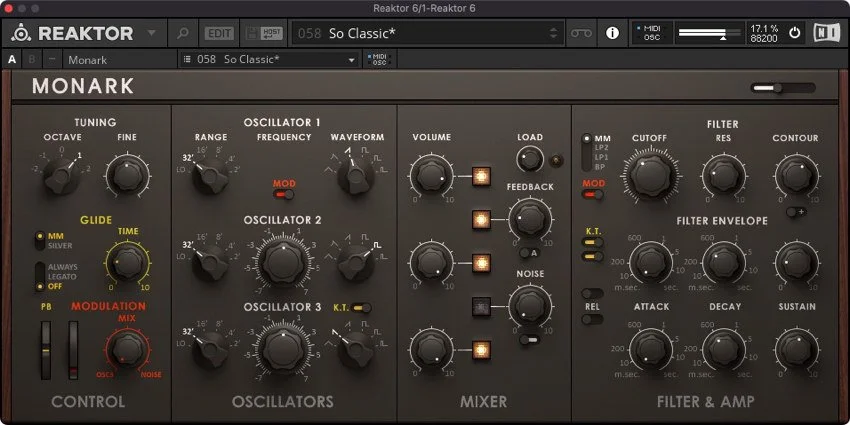The height and width of the screenshot is (425, 850).
Task: Click the PB pitch bend wheel
Action: (46, 350)
